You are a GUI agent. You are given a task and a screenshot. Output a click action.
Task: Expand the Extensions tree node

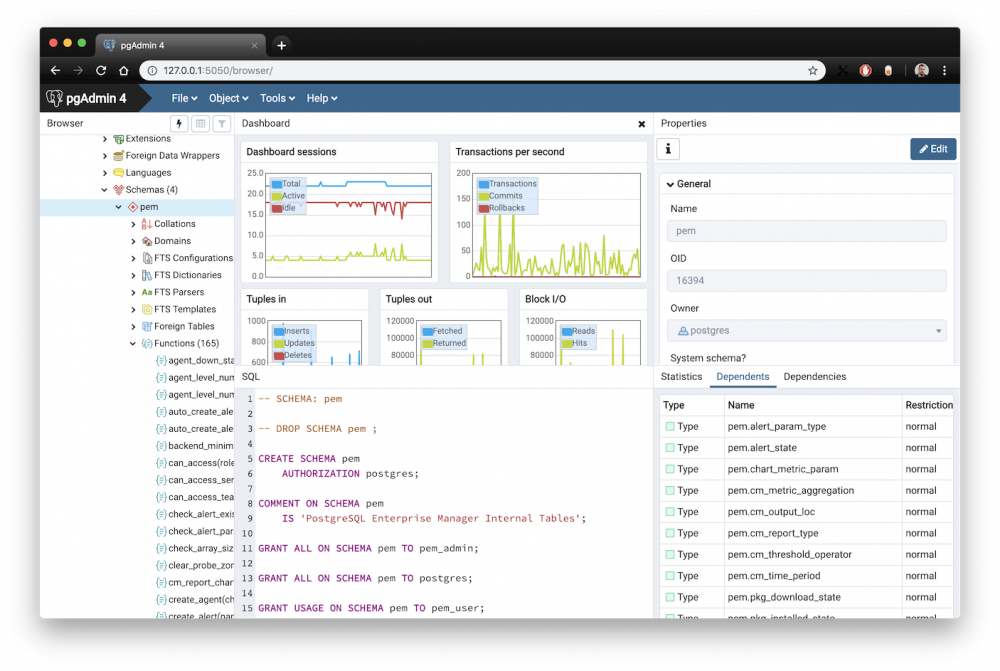(105, 139)
